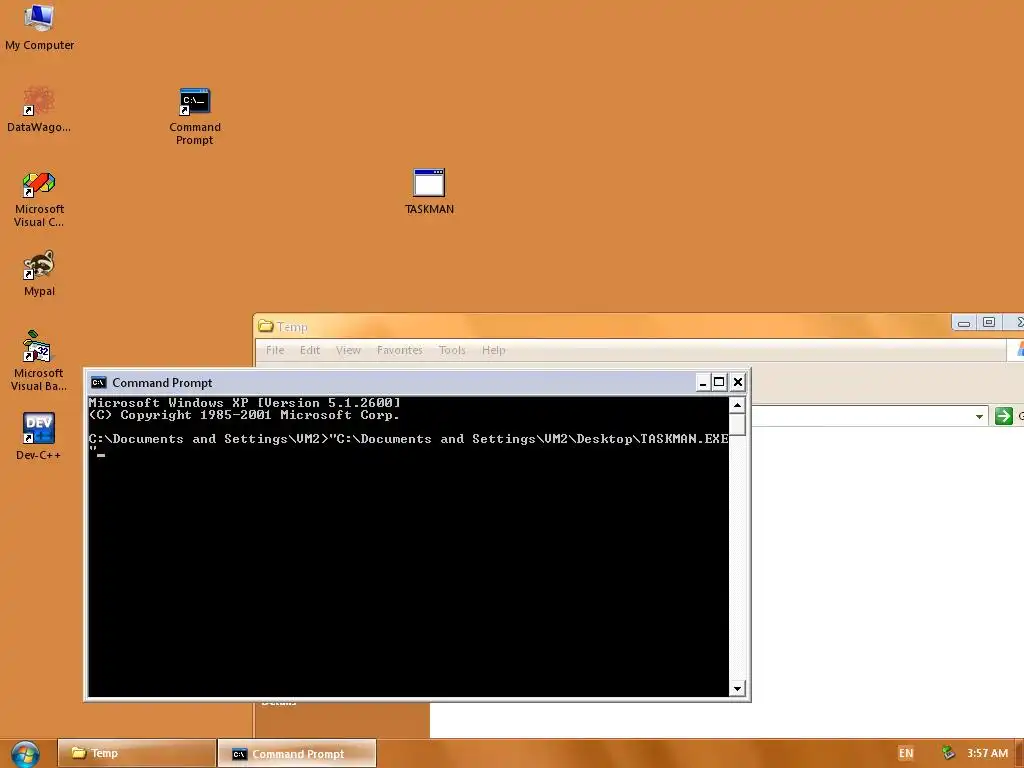Open the Help menu in Temp window

click(494, 350)
